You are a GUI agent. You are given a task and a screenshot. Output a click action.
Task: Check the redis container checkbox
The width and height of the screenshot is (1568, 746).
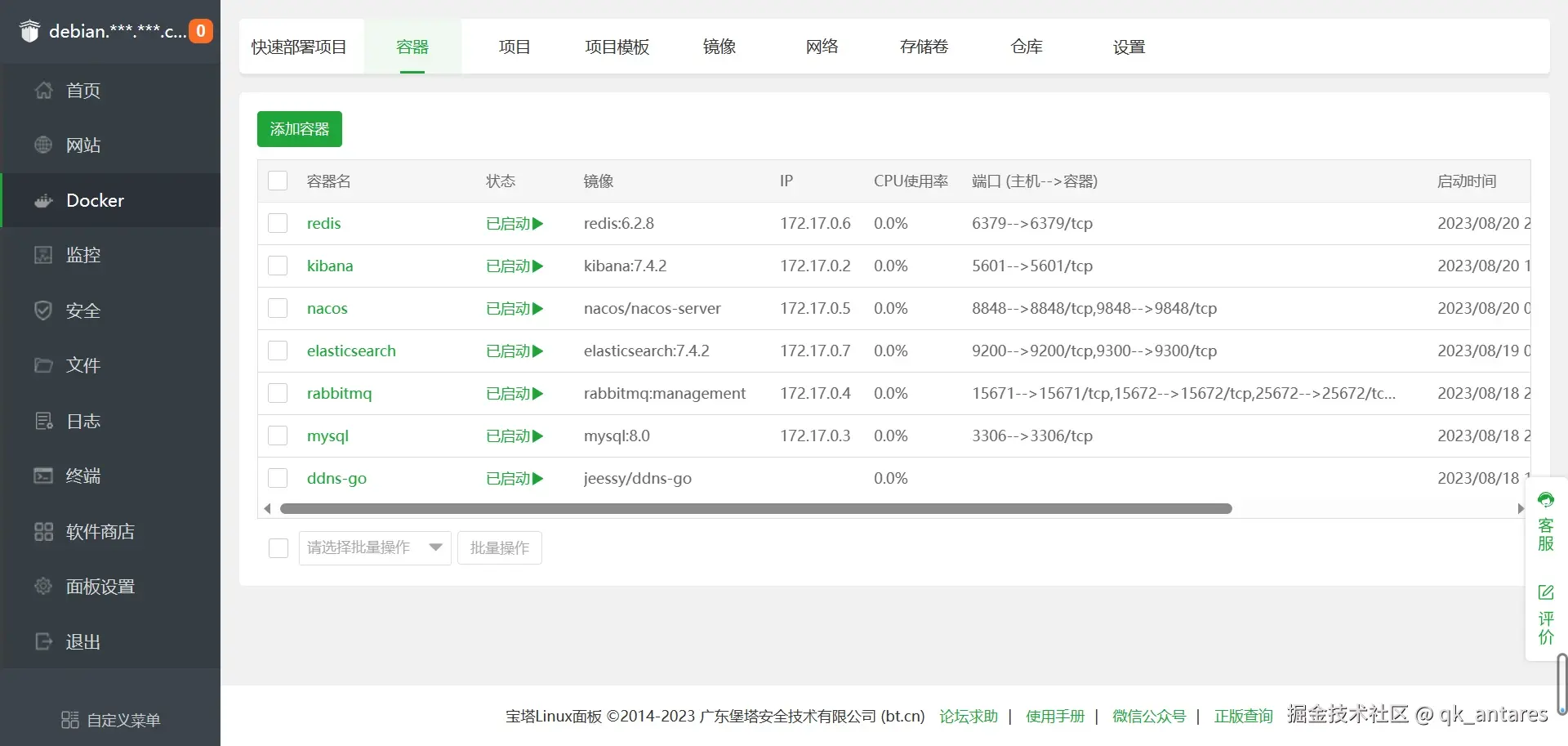[278, 223]
